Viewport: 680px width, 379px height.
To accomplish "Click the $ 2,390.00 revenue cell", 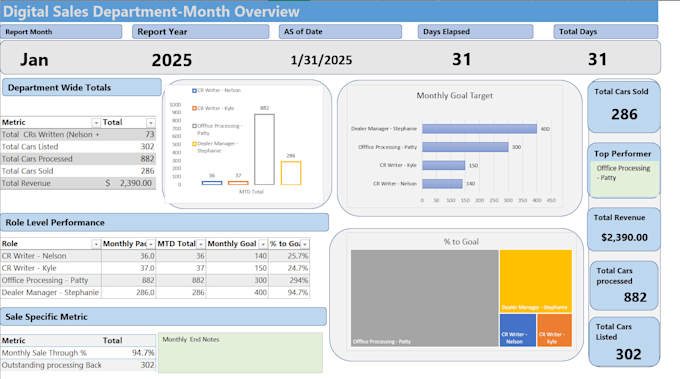I will 129,183.
